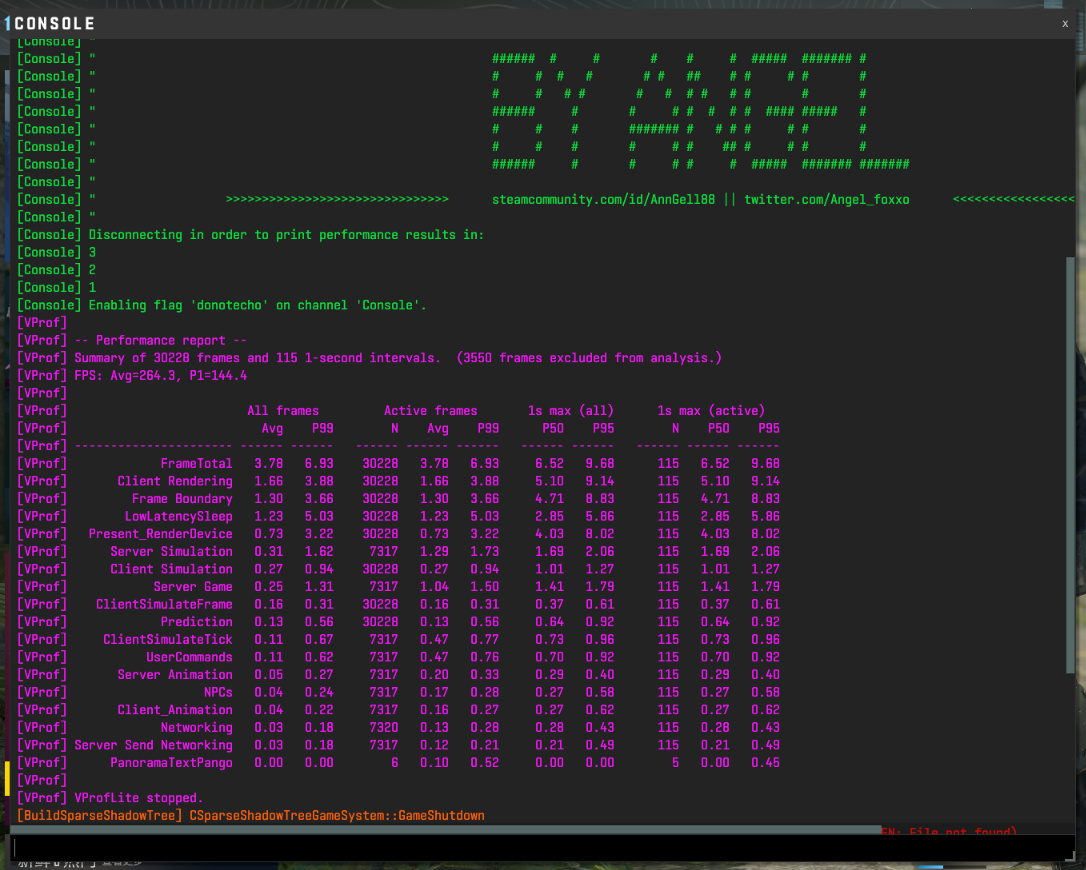Viewport: 1086px width, 870px height.
Task: Click the Client Rendering row label
Action: point(175,481)
